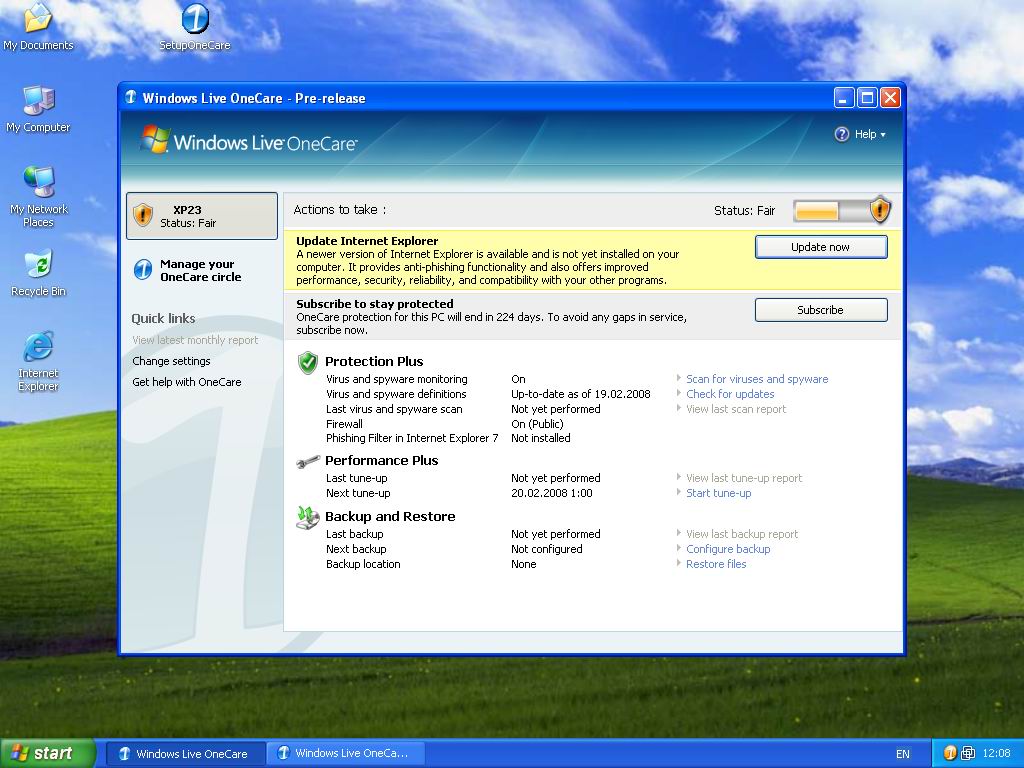Viewport: 1024px width, 768px height.
Task: Click the Help question mark icon
Action: point(842,134)
